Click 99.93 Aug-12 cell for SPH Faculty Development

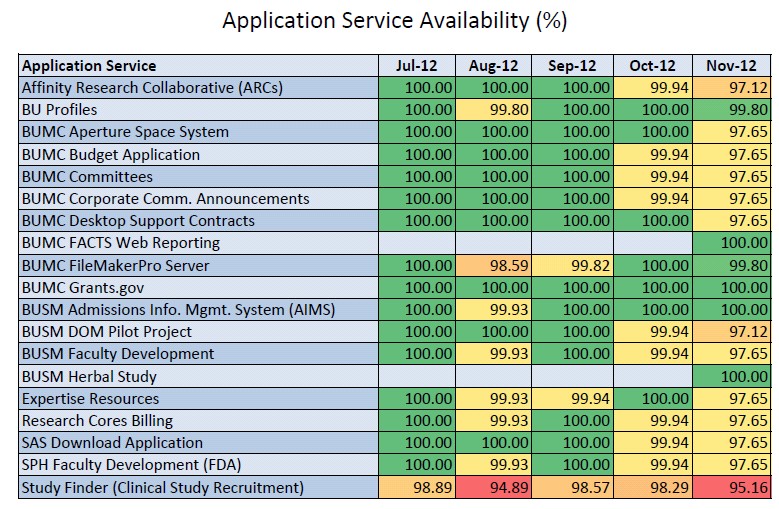[x=493, y=465]
